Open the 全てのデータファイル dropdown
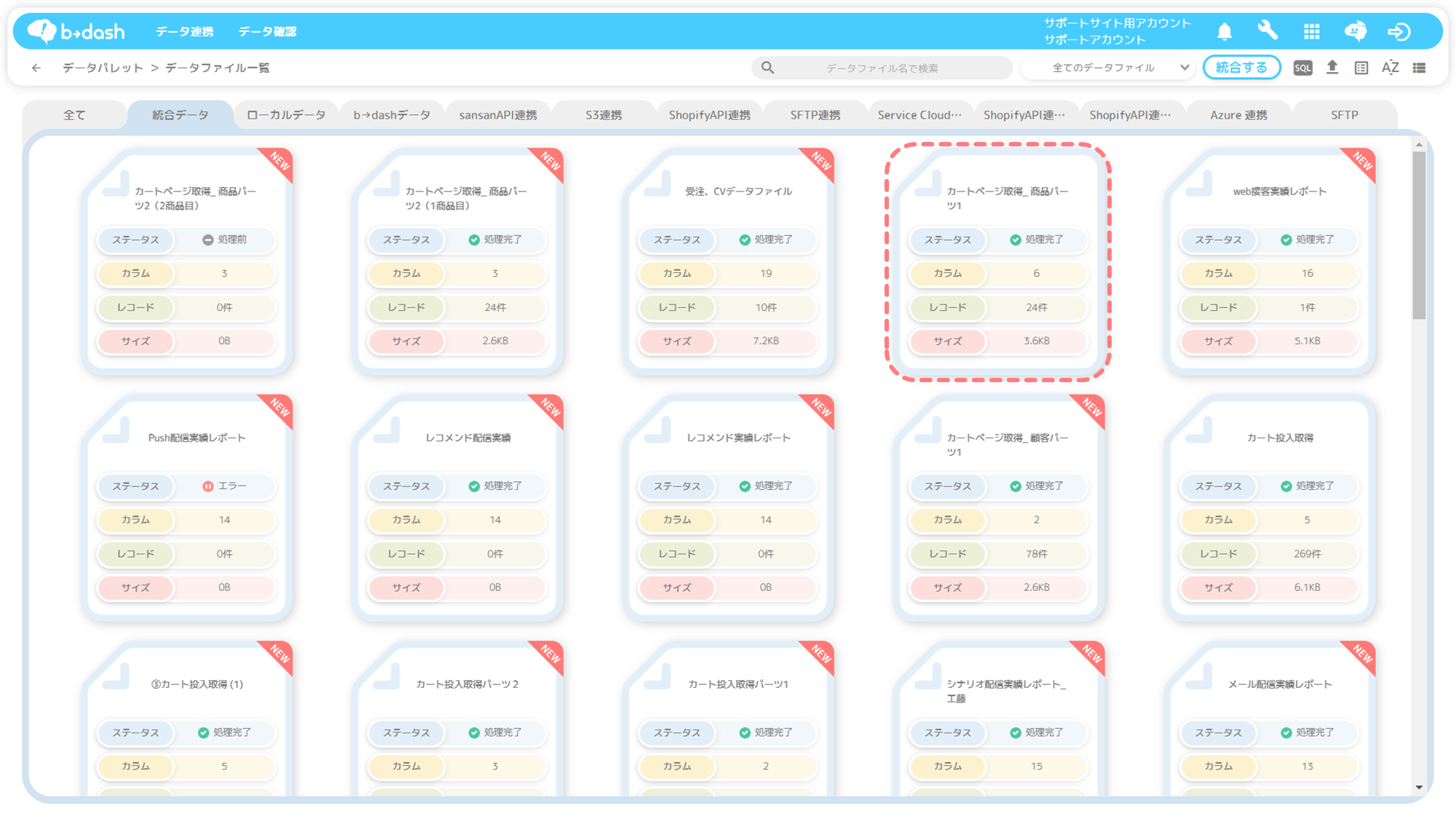Image resolution: width=1456 pixels, height=819 pixels. [x=1108, y=68]
